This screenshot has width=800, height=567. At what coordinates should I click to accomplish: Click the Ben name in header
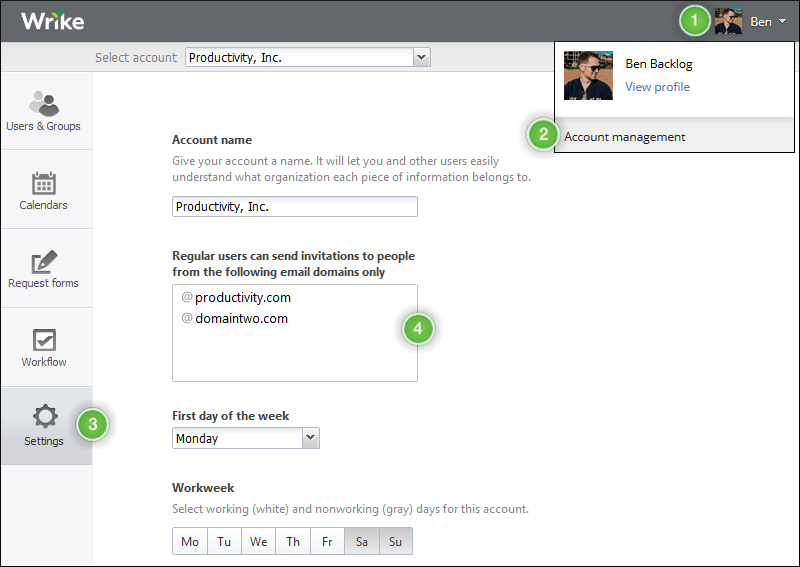click(x=761, y=22)
